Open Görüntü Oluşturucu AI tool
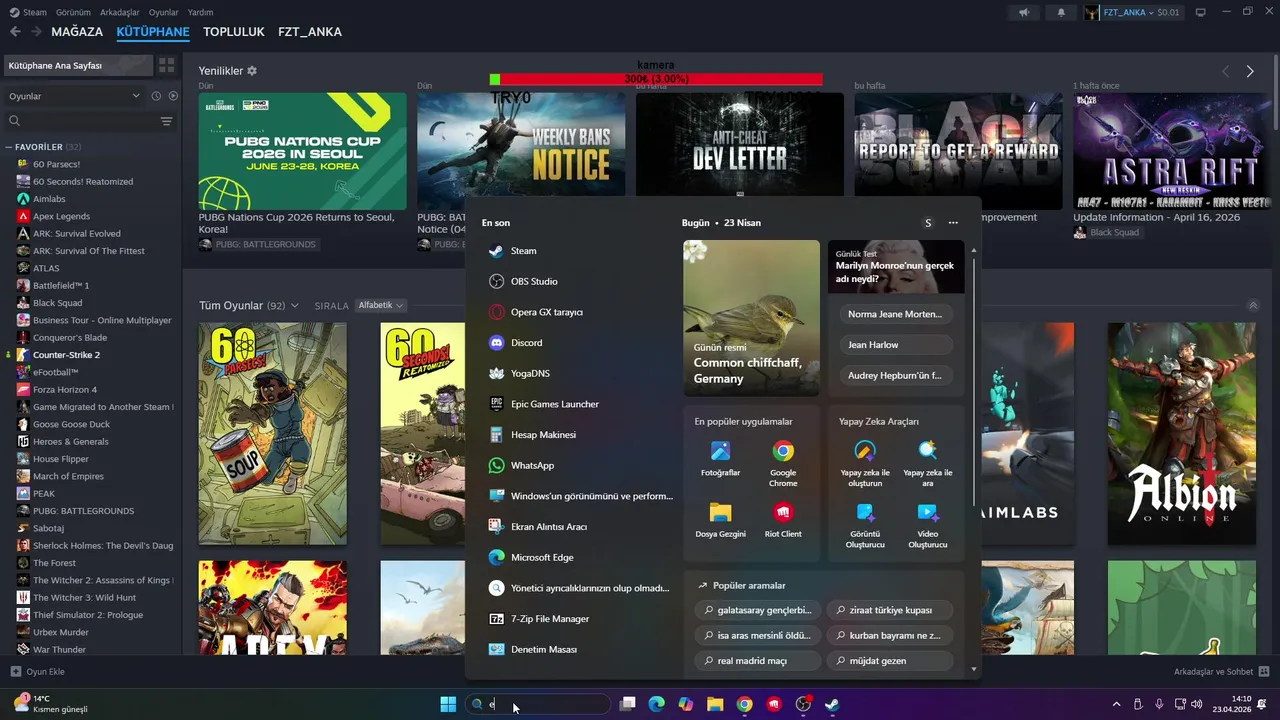The image size is (1280, 720). click(x=865, y=525)
